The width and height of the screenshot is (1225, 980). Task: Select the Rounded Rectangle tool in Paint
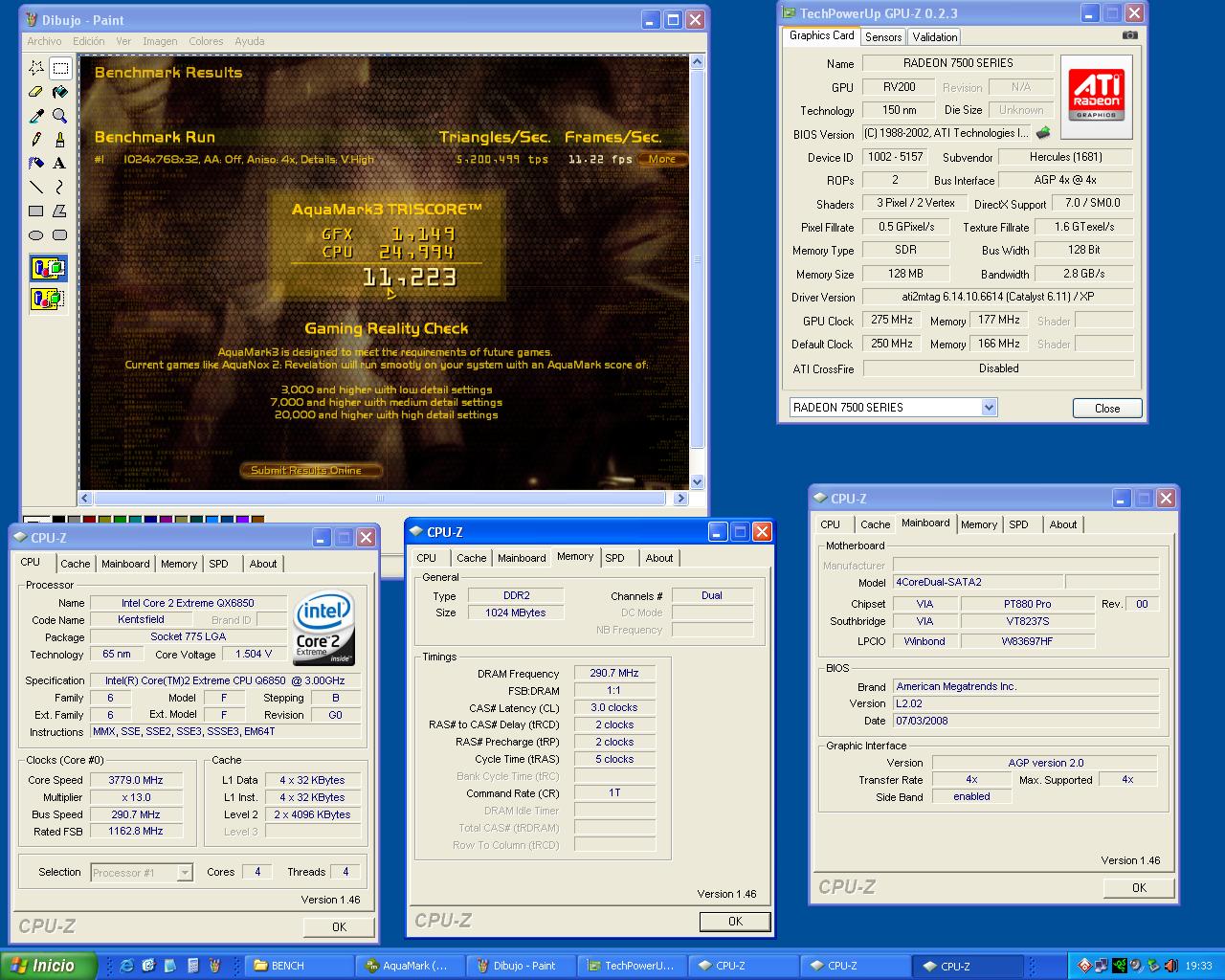pyautogui.click(x=59, y=235)
